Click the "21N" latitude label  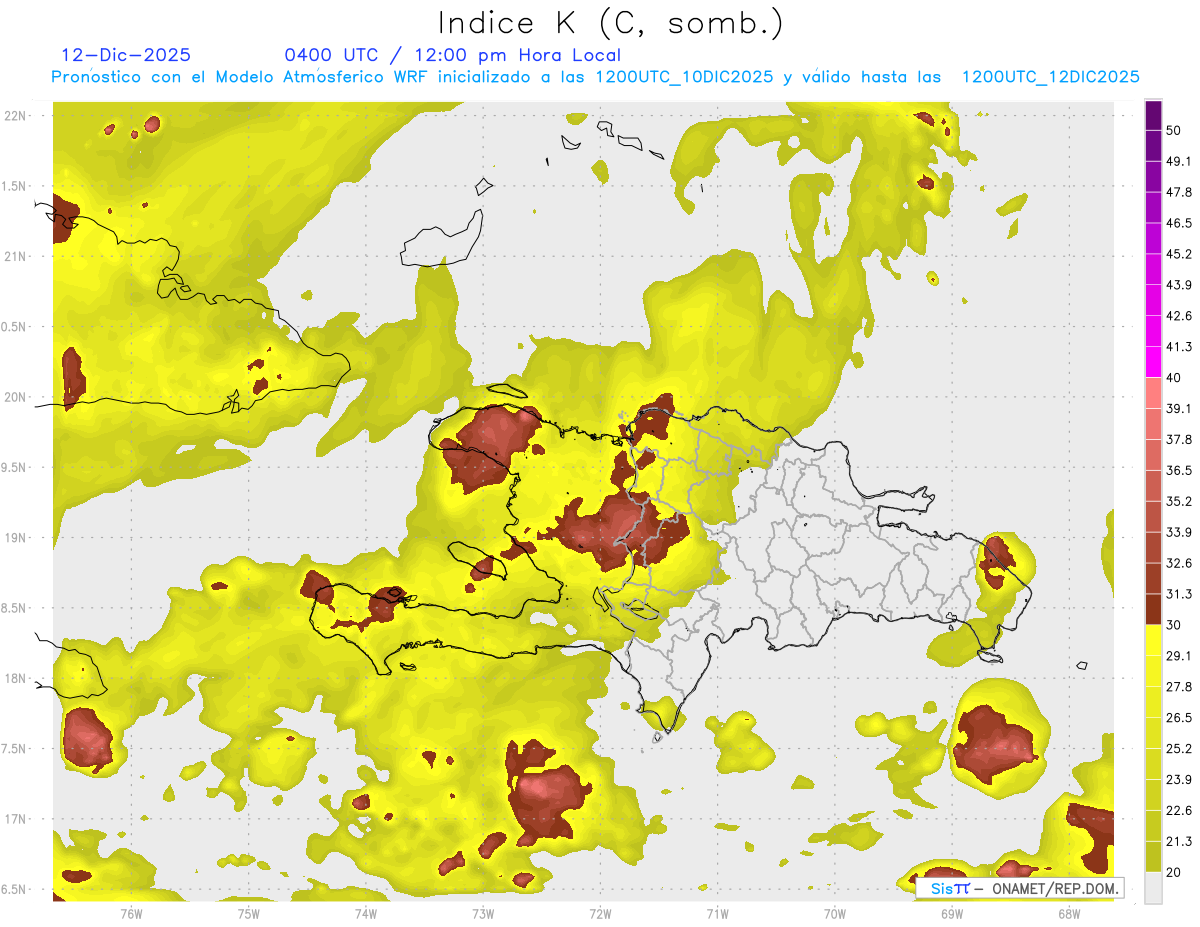pos(16,256)
